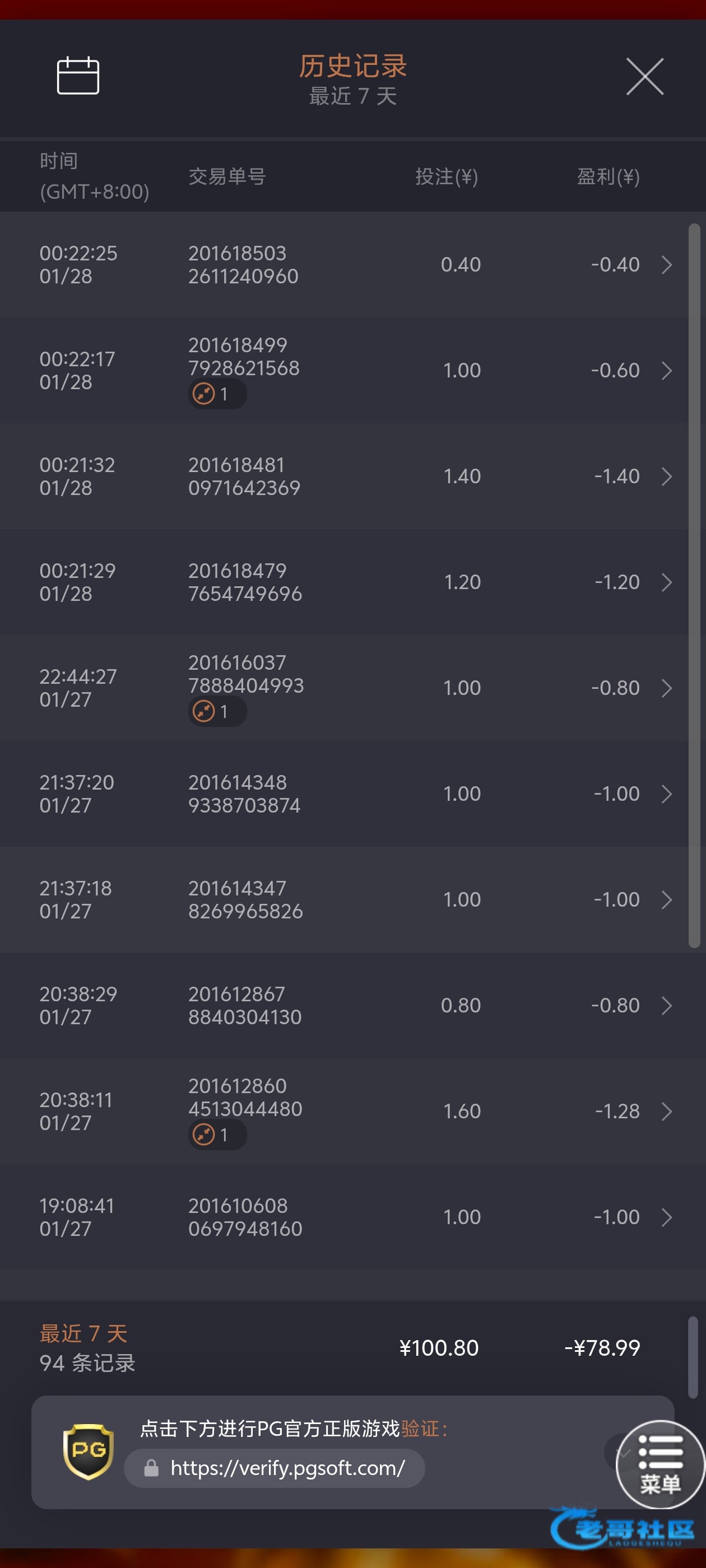
Task: Tap the free spin badge on 00:22:17 record
Action: [217, 394]
